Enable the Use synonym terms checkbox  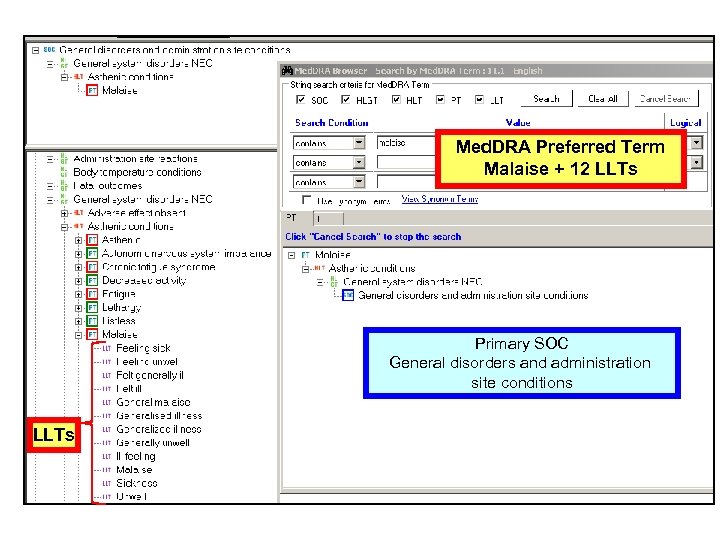[306, 200]
